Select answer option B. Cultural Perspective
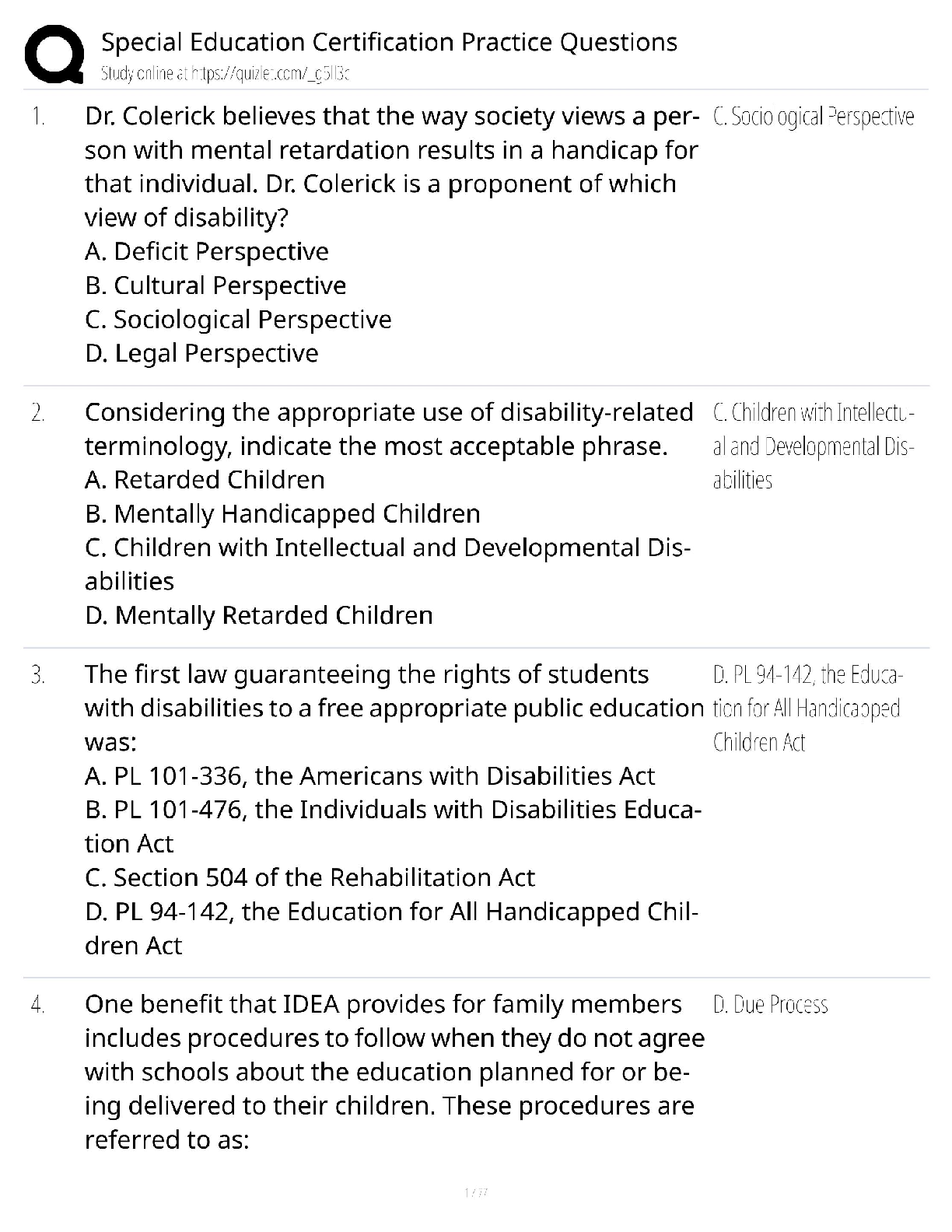This screenshot has height=1232, width=952. tap(215, 285)
